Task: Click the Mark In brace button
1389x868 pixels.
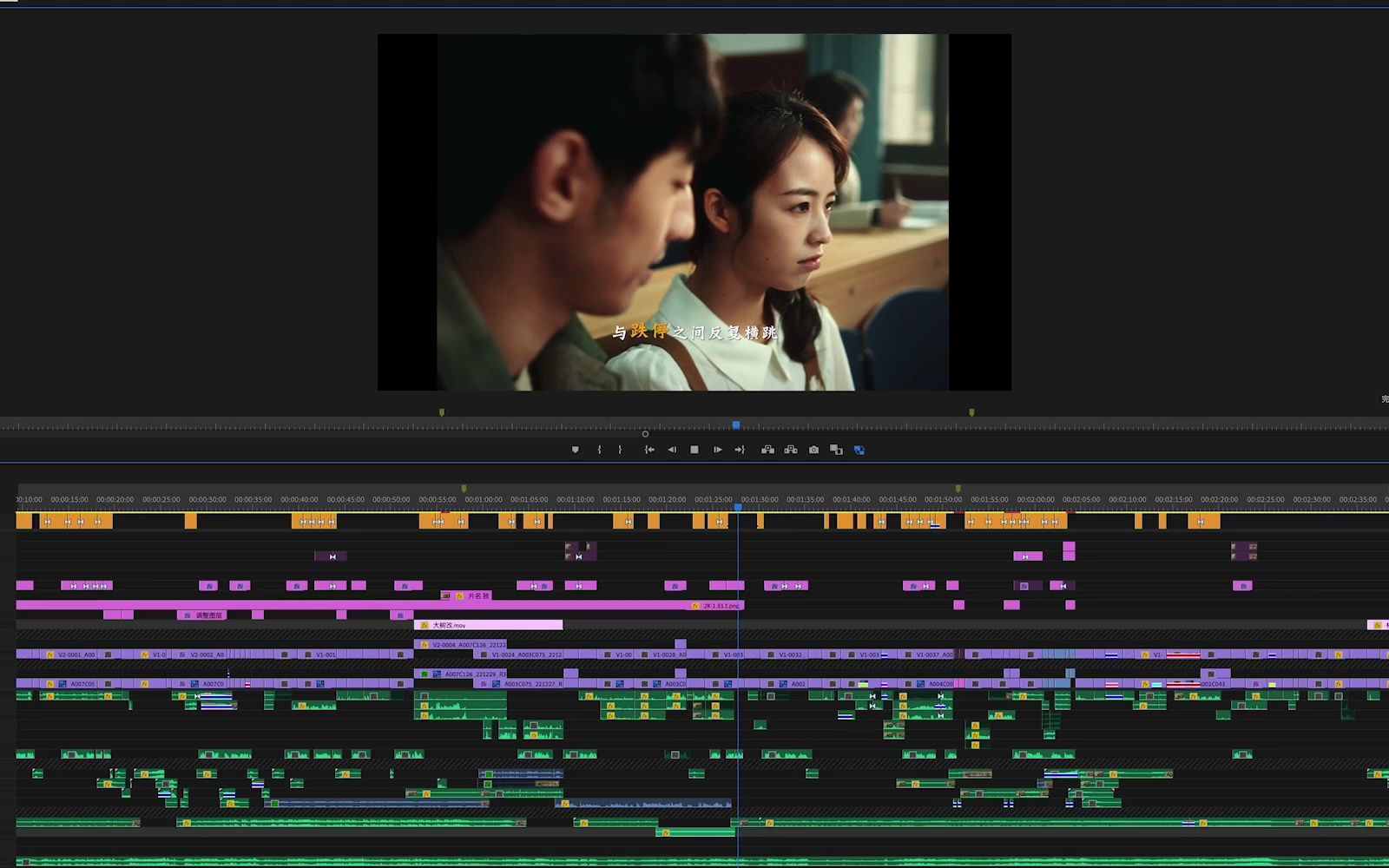Action: (599, 450)
